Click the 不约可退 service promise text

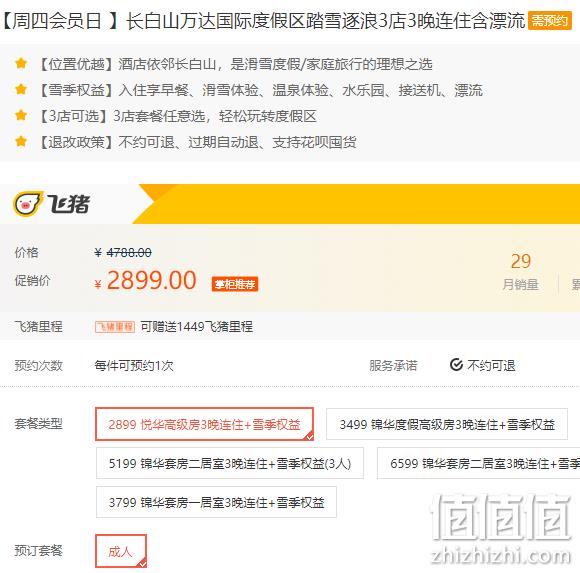point(491,365)
